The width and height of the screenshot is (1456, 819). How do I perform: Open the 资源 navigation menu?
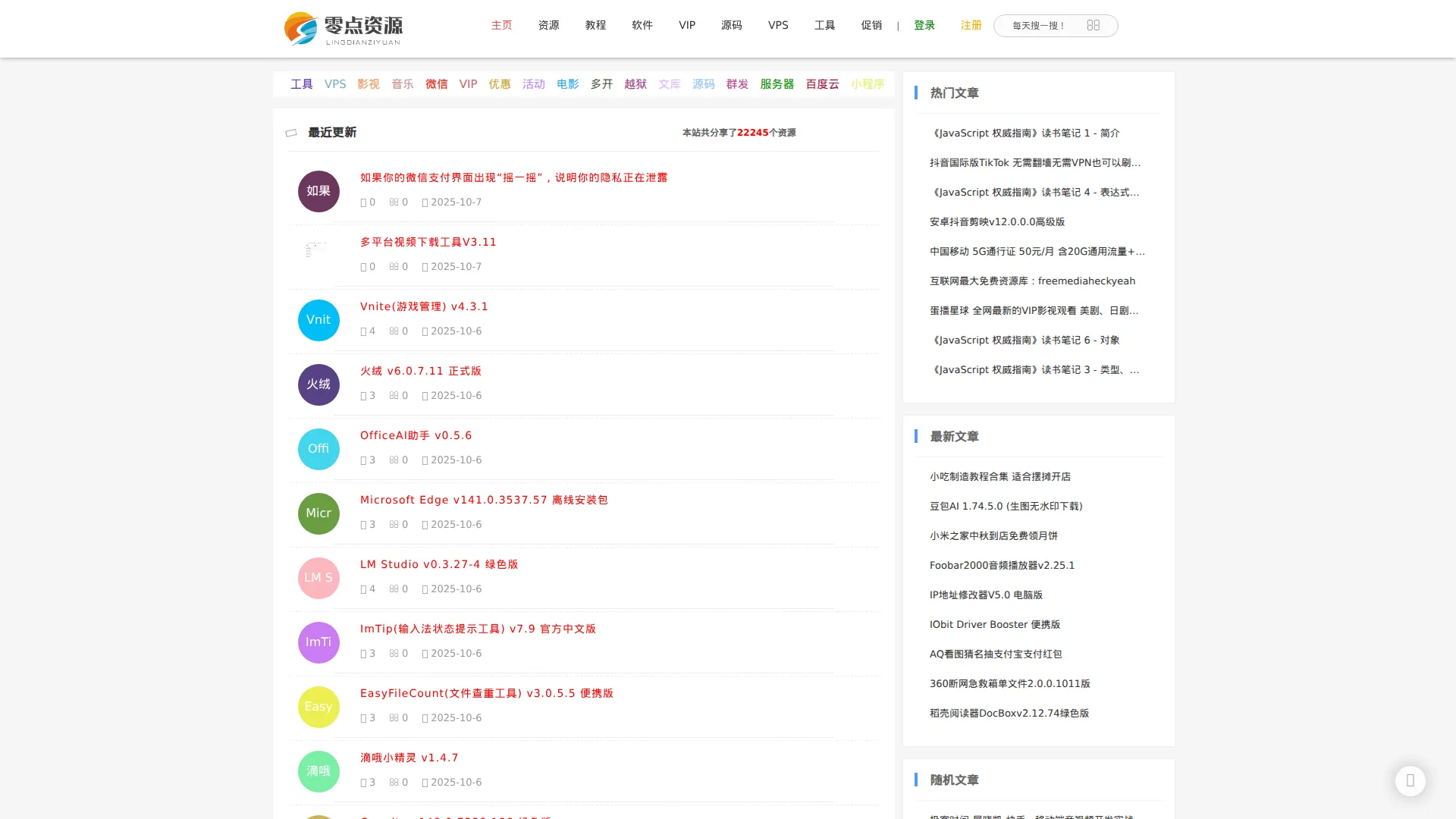548,25
